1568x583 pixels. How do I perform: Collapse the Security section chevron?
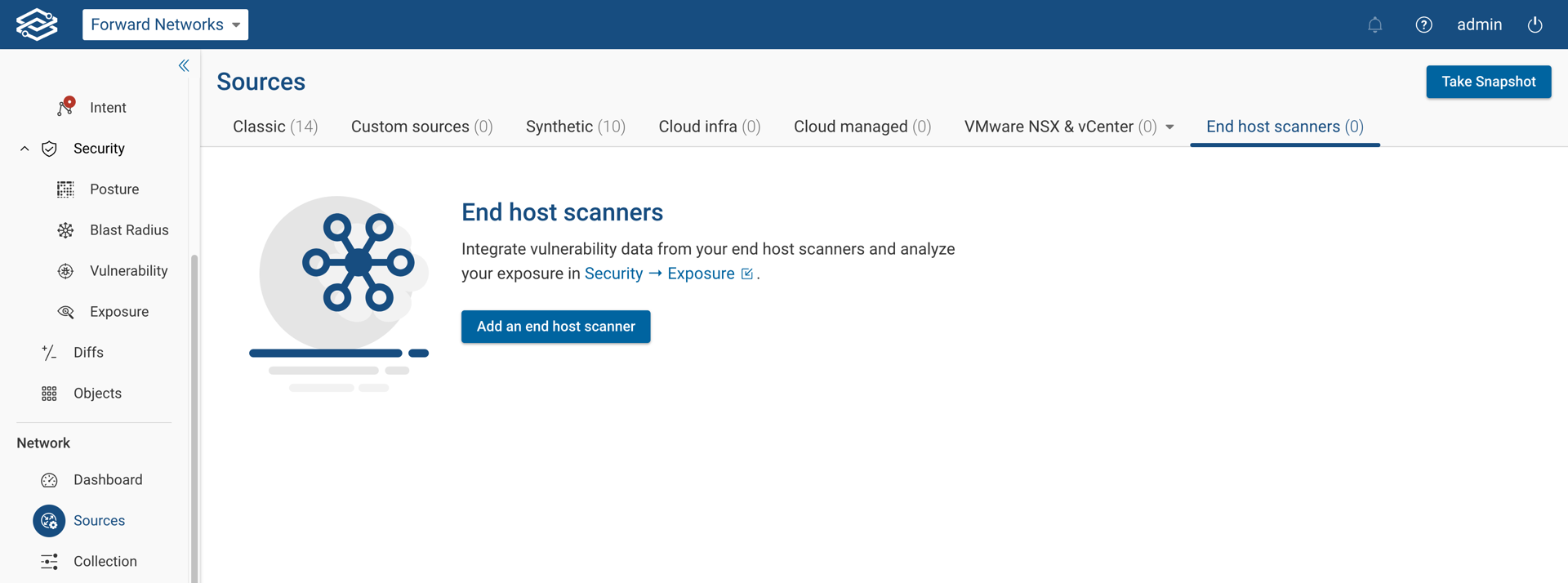[24, 149]
